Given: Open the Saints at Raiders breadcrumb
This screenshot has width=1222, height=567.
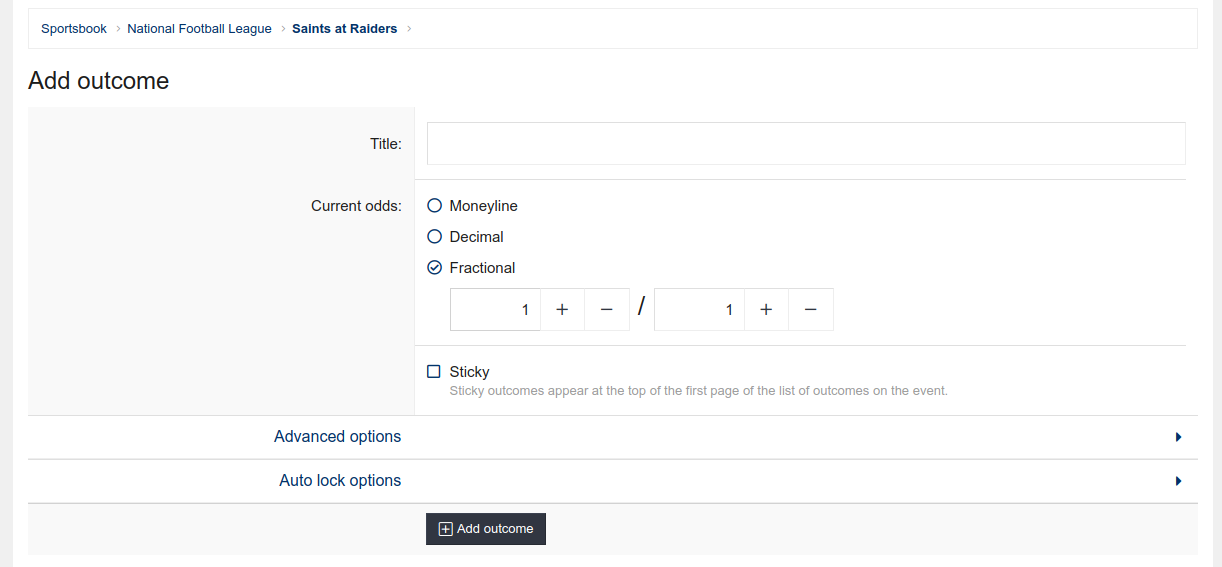Looking at the screenshot, I should (x=344, y=29).
